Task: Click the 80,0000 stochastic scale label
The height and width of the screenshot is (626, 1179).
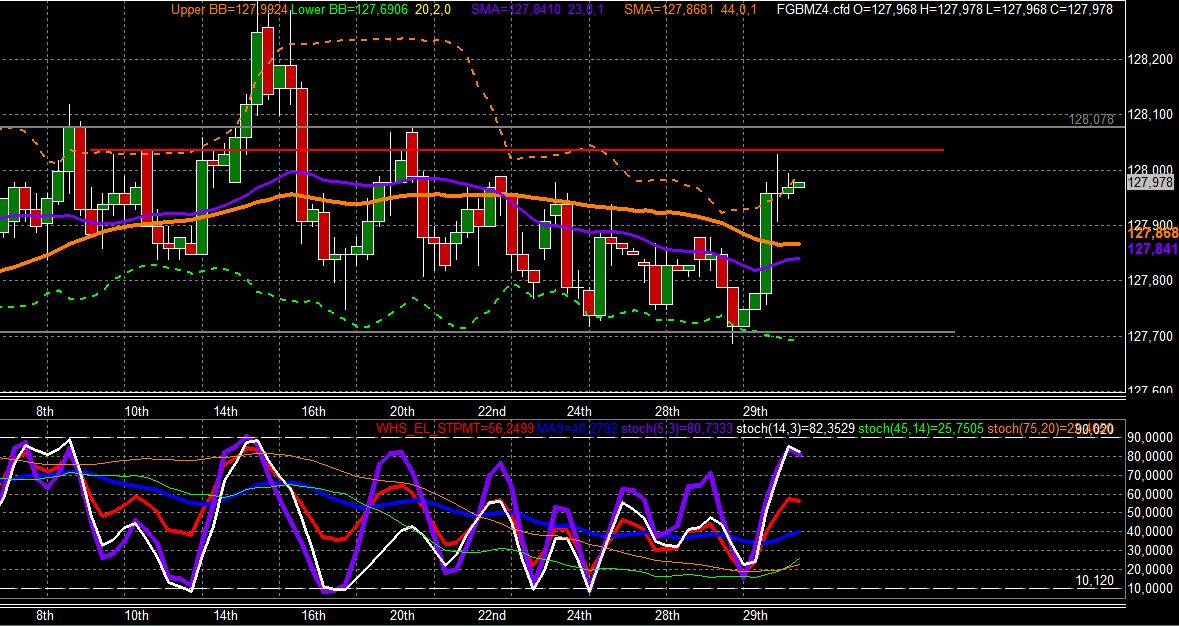Action: [1151, 456]
